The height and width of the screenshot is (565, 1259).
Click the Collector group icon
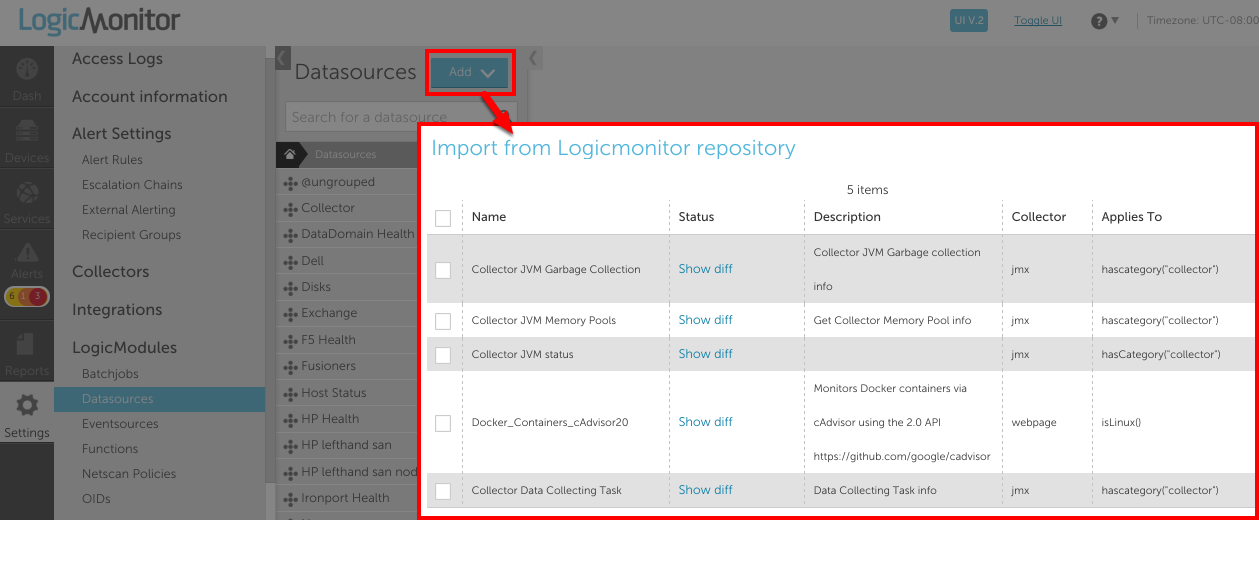291,209
